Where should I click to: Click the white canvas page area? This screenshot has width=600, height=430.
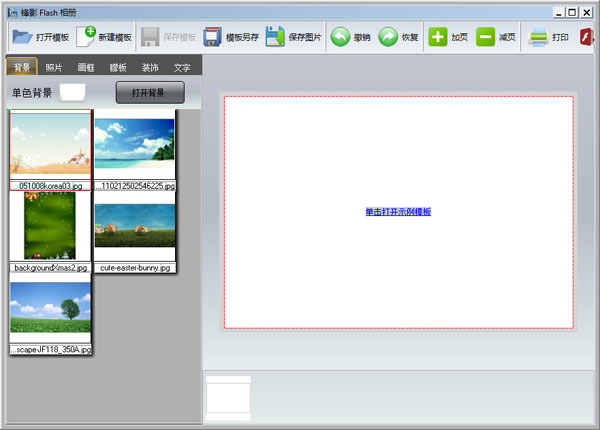399,212
